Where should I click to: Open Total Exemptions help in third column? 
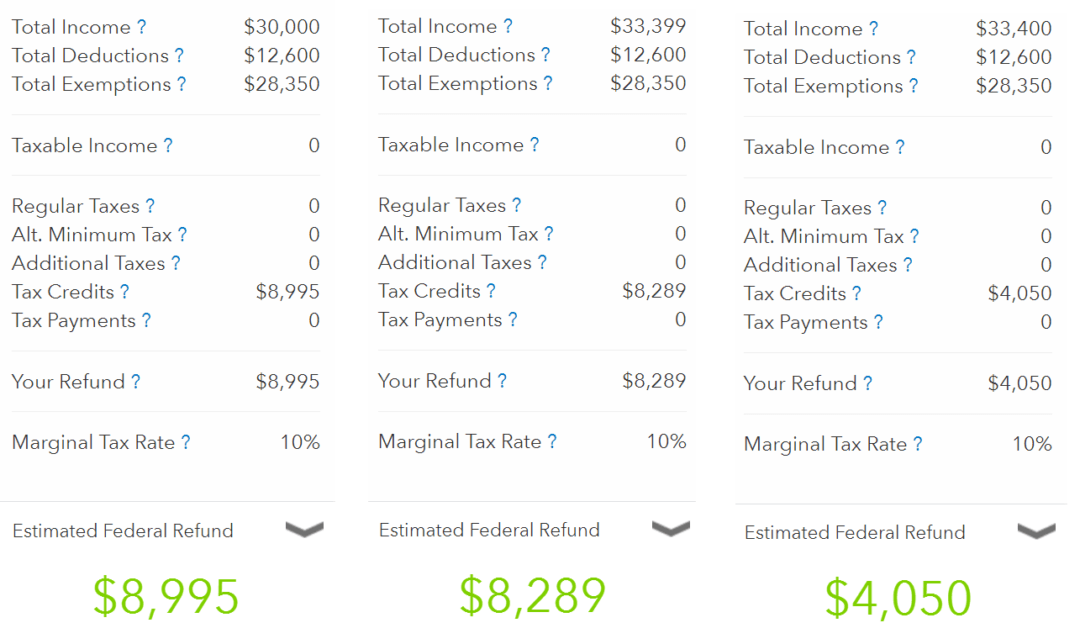tap(915, 86)
